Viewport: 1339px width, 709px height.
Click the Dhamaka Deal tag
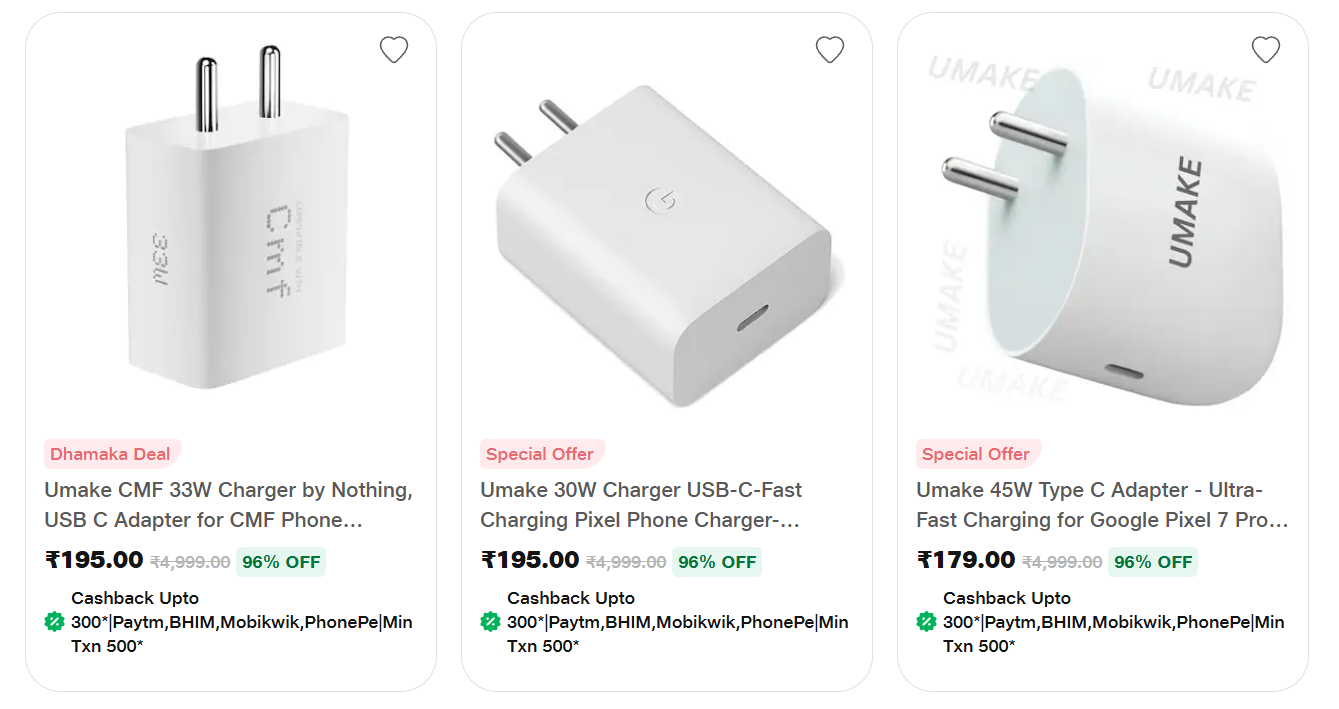[x=111, y=454]
